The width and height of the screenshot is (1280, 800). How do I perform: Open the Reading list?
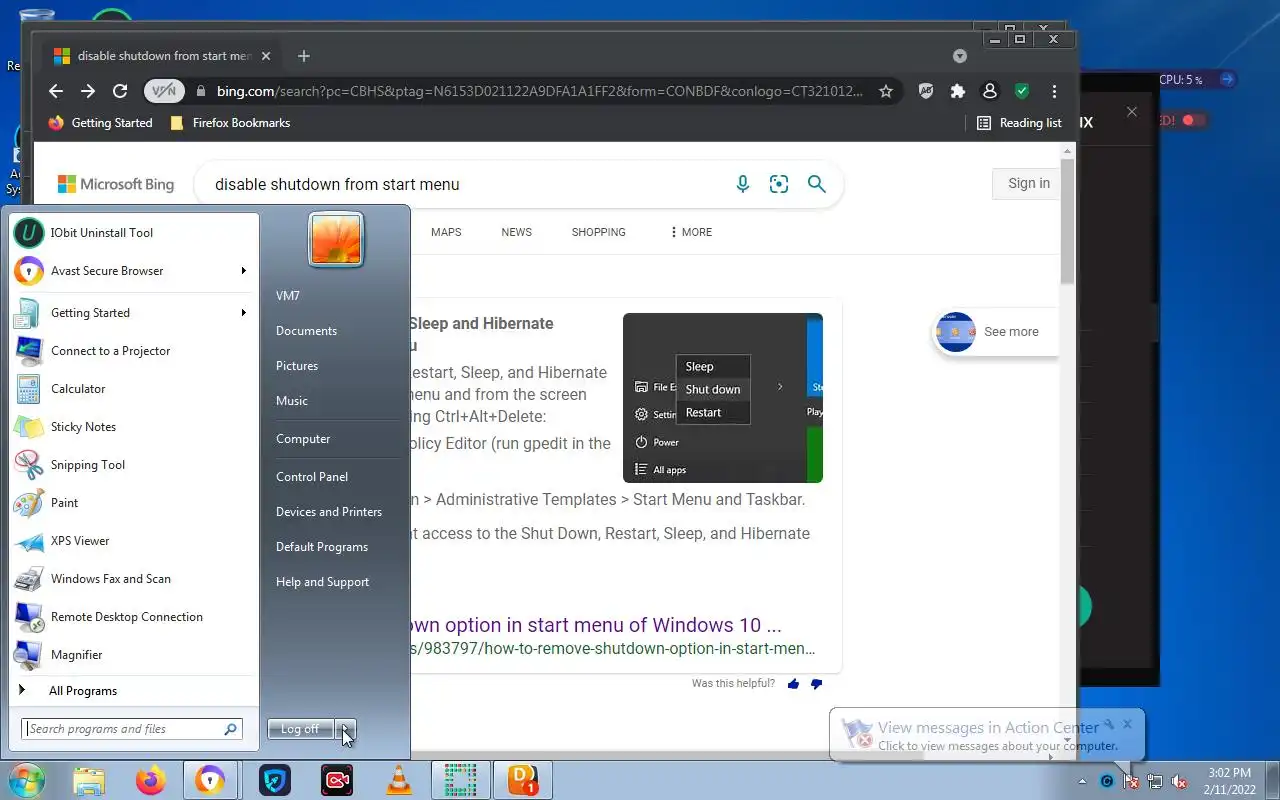point(1019,123)
